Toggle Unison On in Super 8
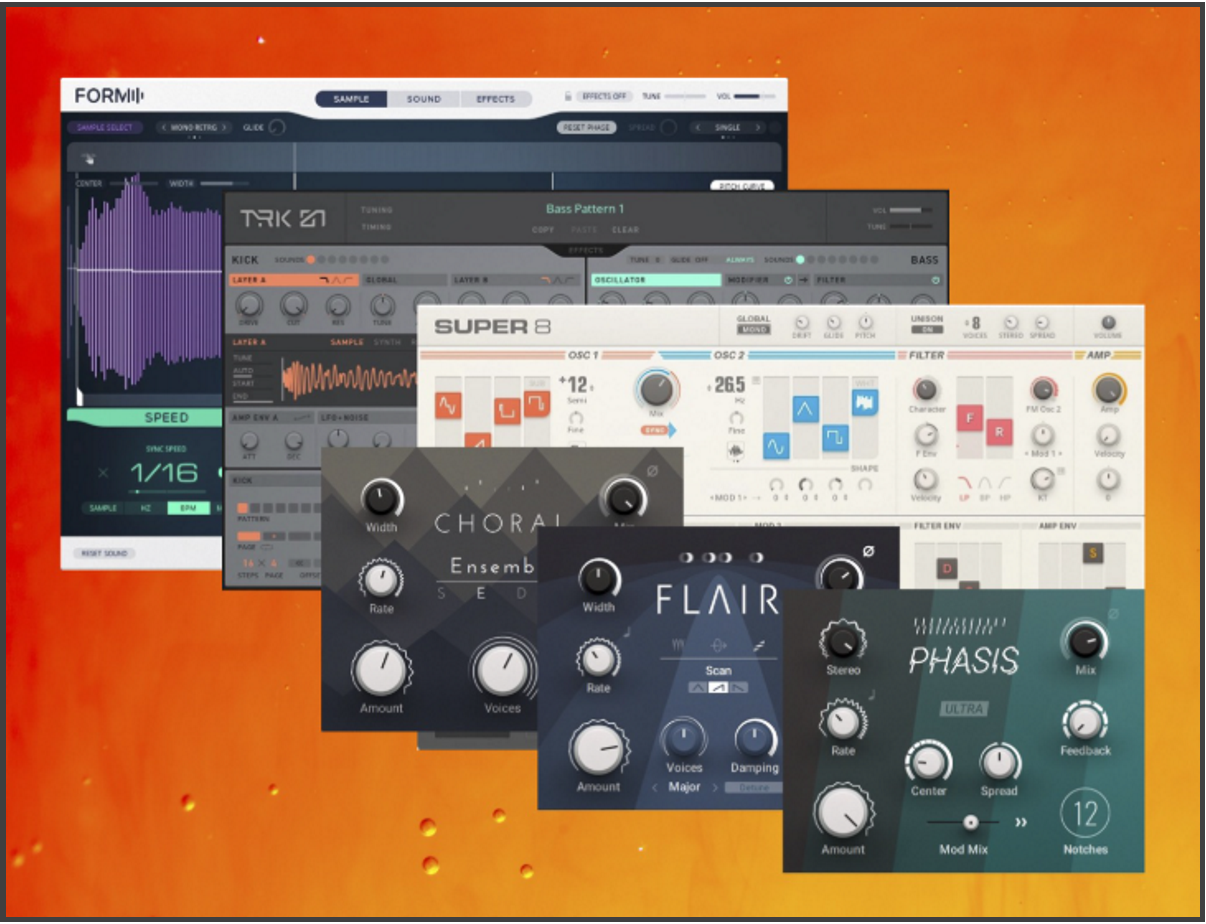Screen dimensions: 1206x924 click(927, 329)
